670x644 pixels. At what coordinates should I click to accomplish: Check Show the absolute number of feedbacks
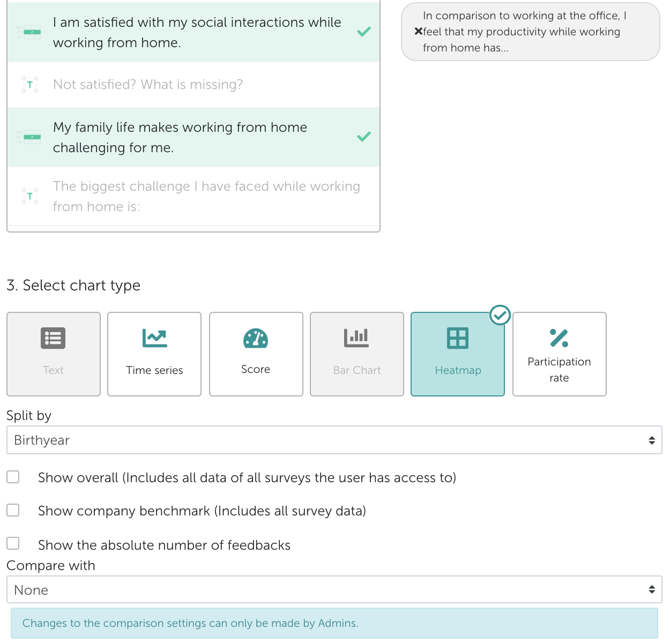click(13, 544)
